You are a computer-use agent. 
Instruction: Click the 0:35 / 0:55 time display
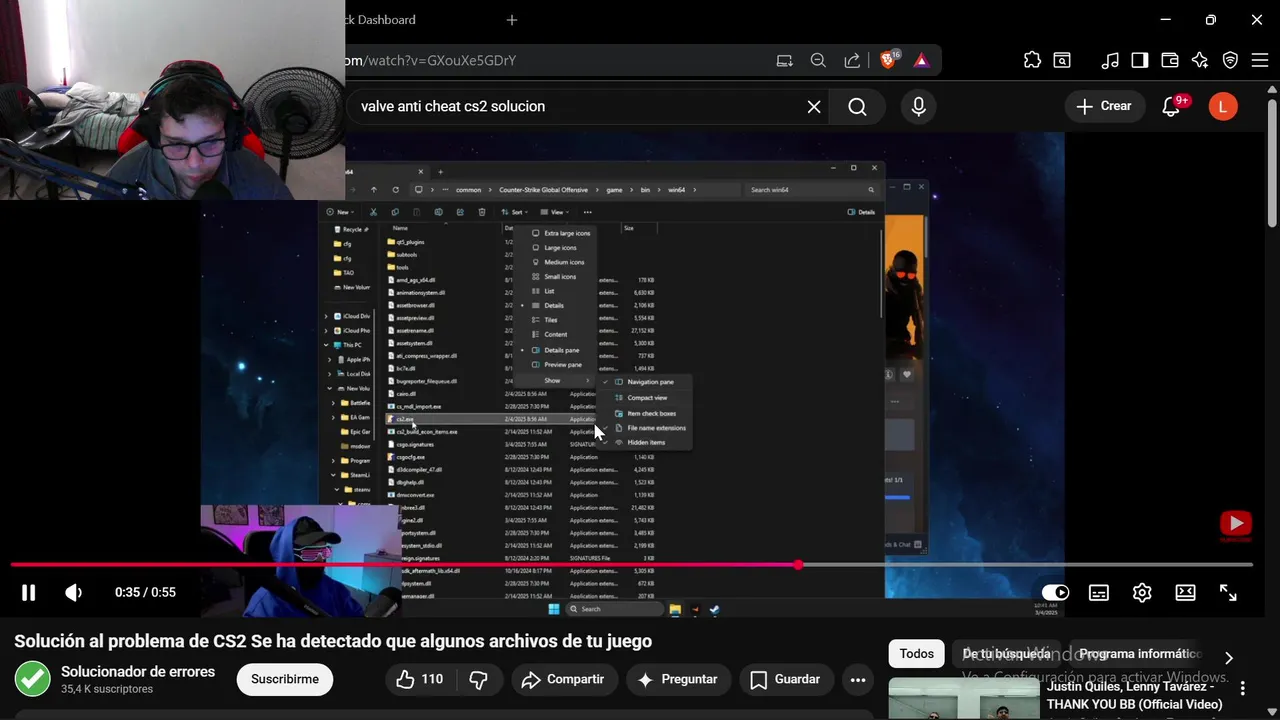[145, 592]
